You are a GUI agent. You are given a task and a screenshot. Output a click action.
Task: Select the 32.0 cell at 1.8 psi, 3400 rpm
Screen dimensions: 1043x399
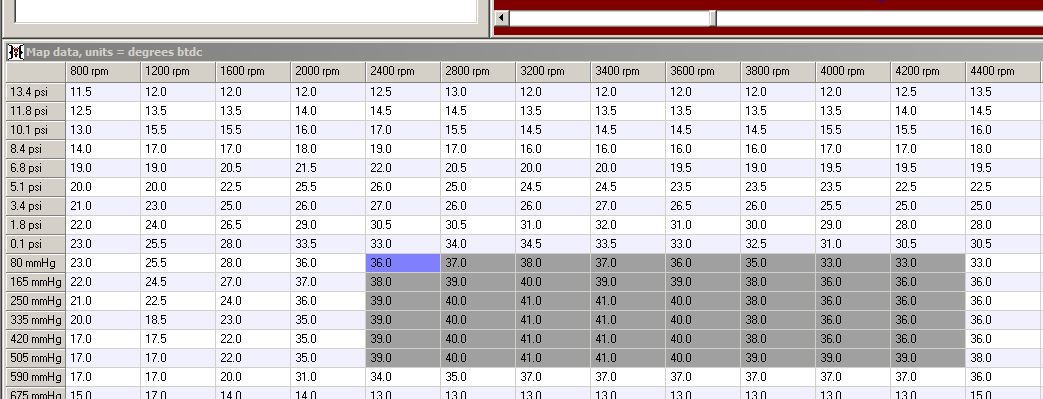[x=628, y=225]
